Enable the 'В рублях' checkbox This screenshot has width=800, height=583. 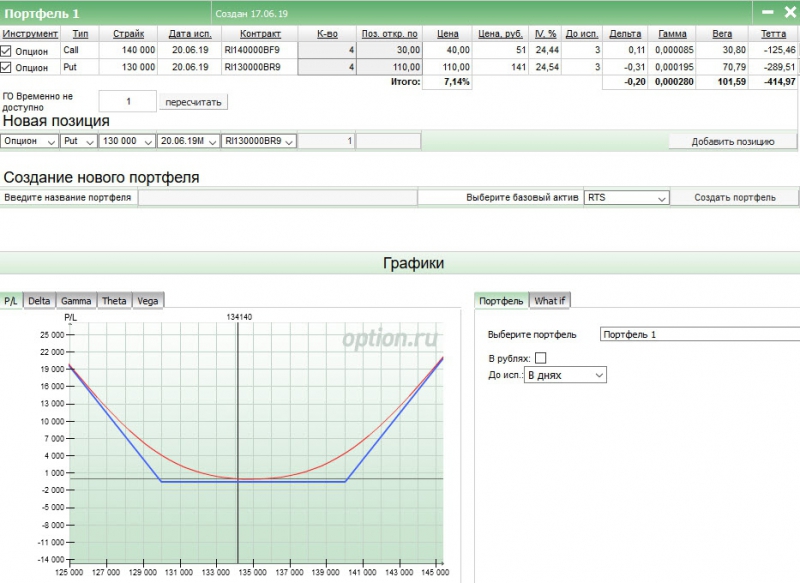pyautogui.click(x=541, y=357)
